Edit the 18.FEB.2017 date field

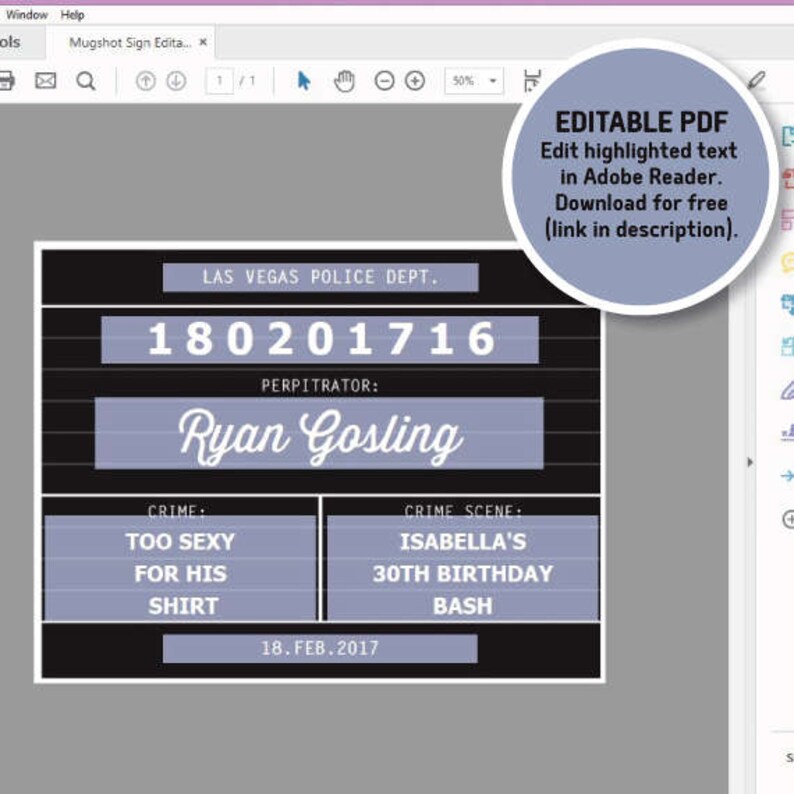tap(320, 649)
